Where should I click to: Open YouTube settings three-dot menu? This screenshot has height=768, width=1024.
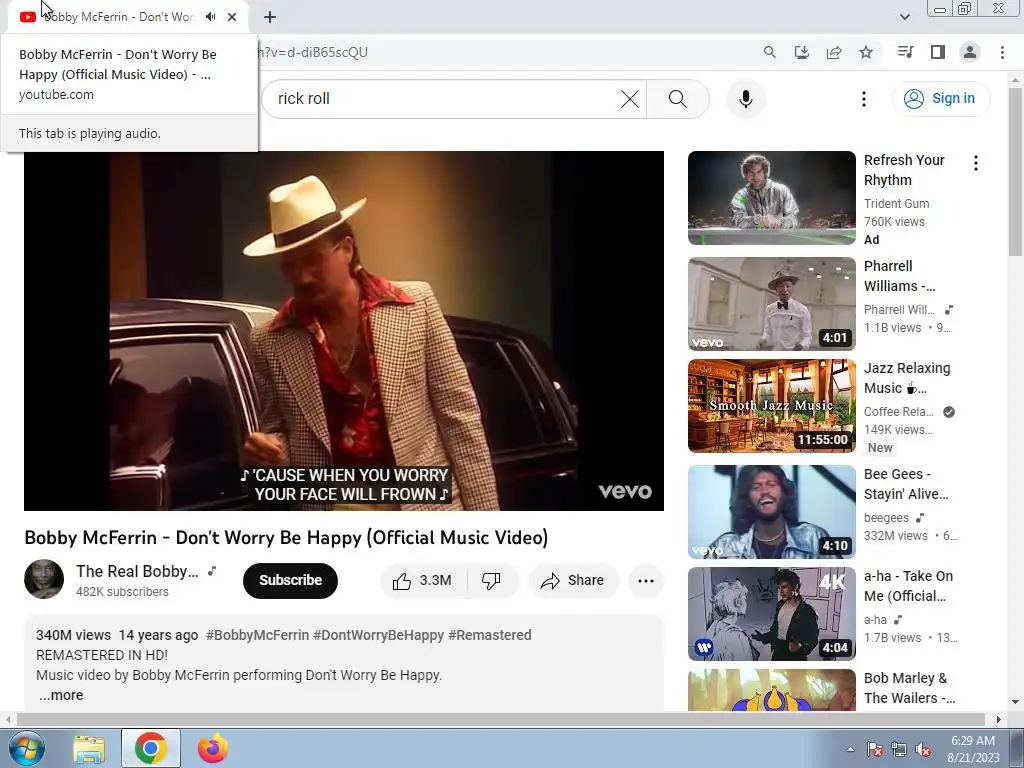[x=863, y=99]
